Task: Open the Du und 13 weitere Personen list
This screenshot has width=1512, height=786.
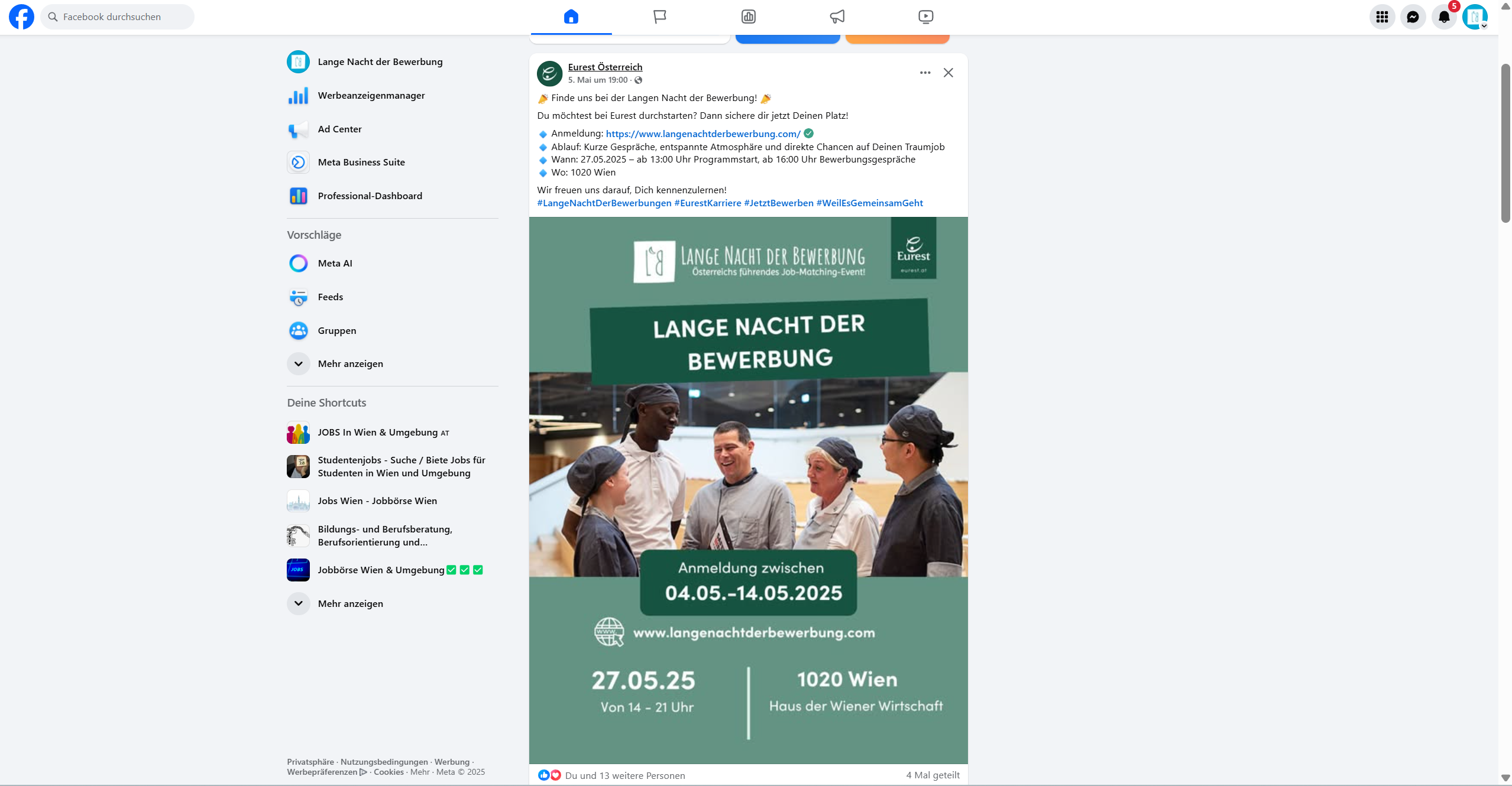Action: coord(625,775)
